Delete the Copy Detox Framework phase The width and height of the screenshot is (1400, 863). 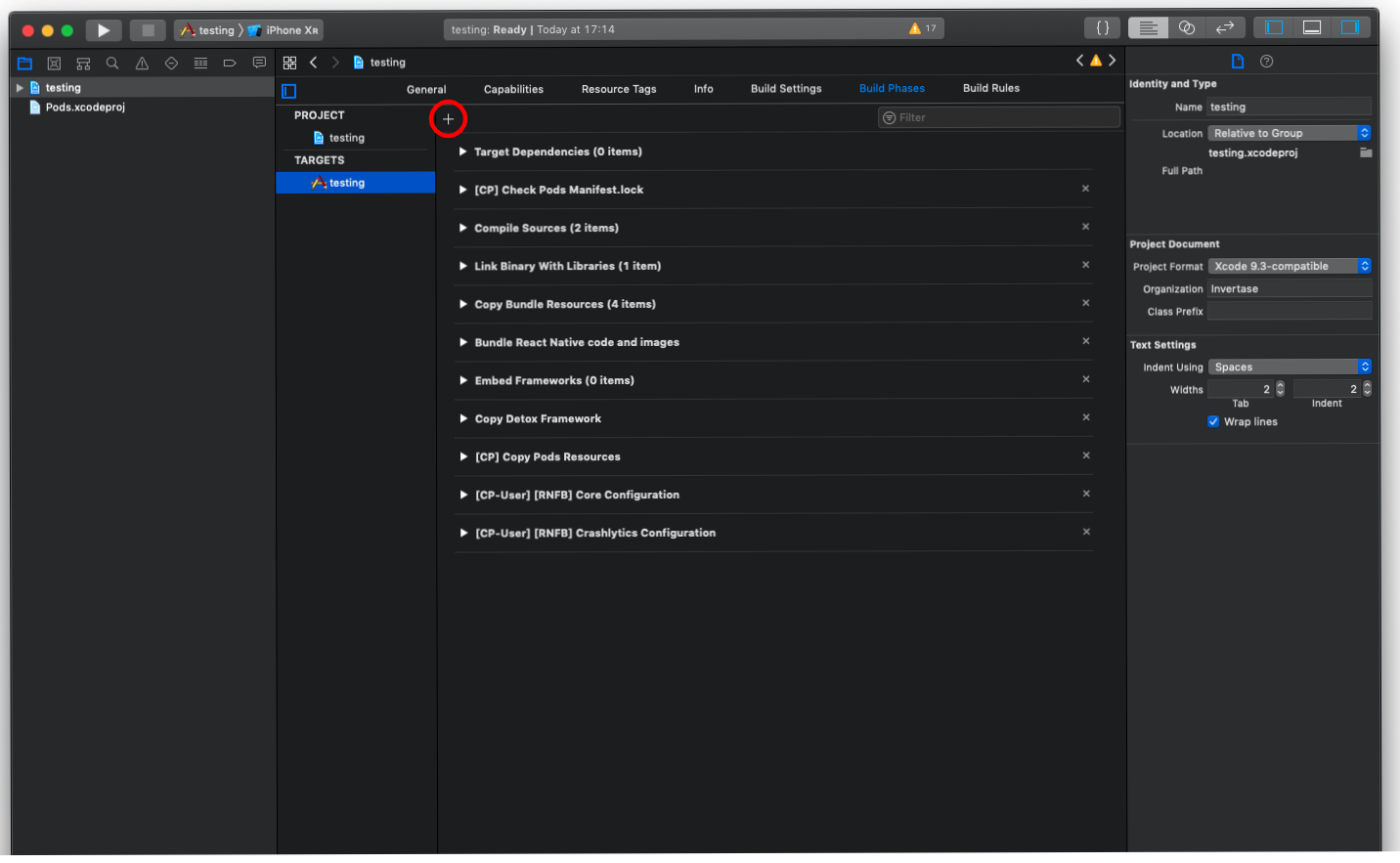(1085, 417)
